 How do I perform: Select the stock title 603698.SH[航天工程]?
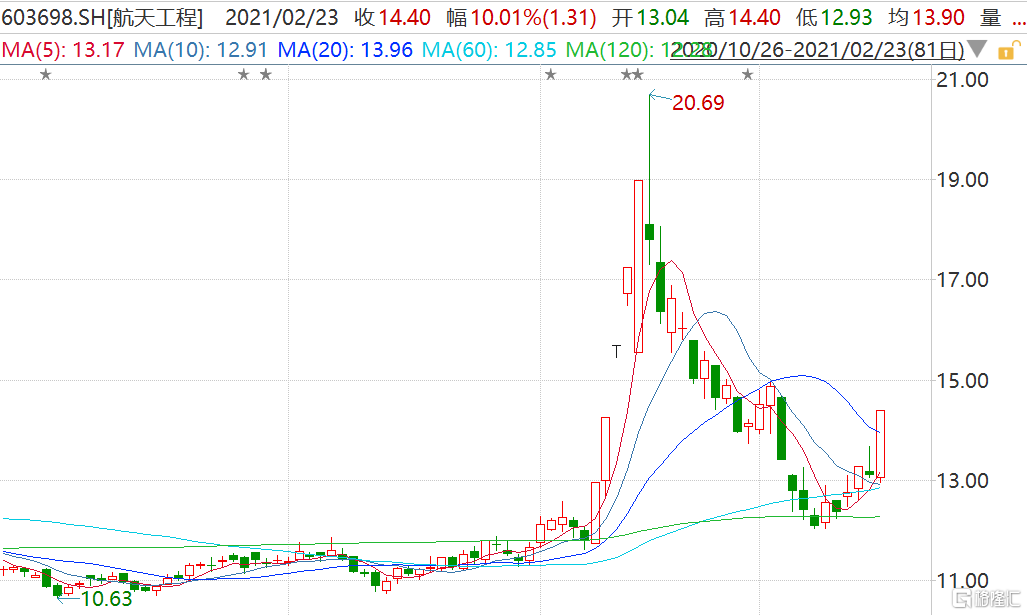pyautogui.click(x=102, y=17)
